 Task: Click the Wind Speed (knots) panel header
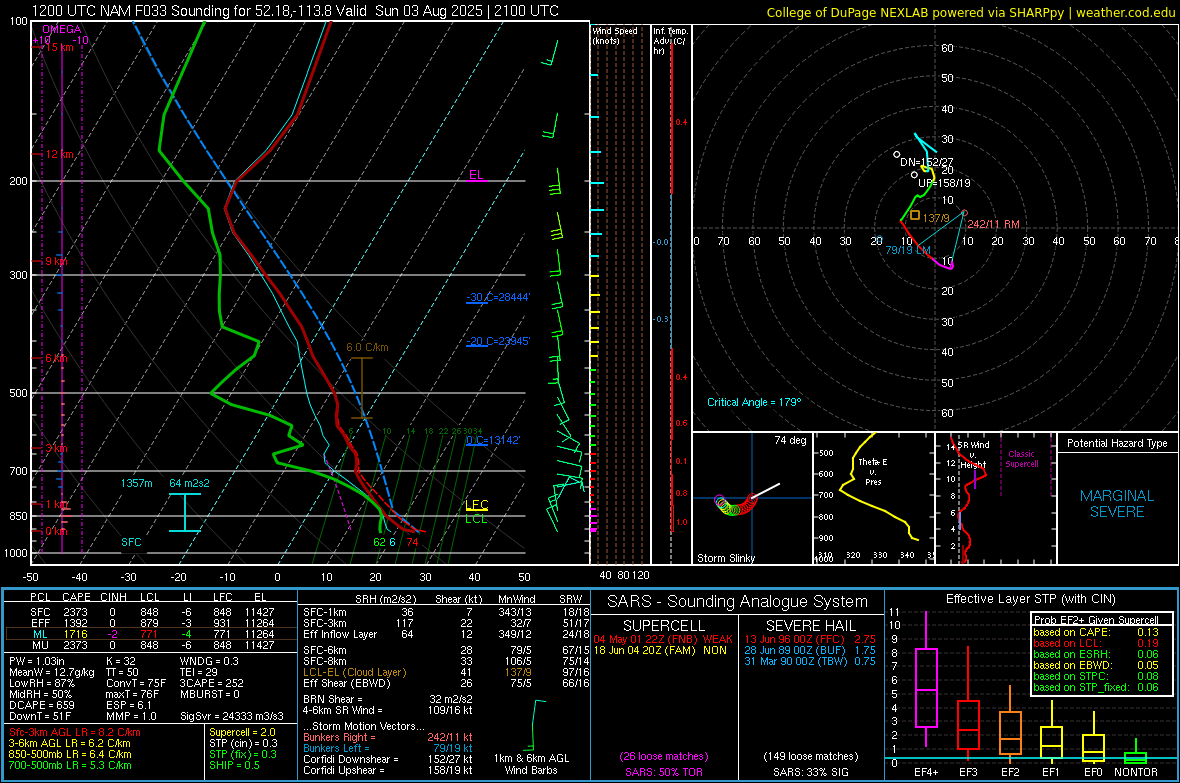click(615, 35)
